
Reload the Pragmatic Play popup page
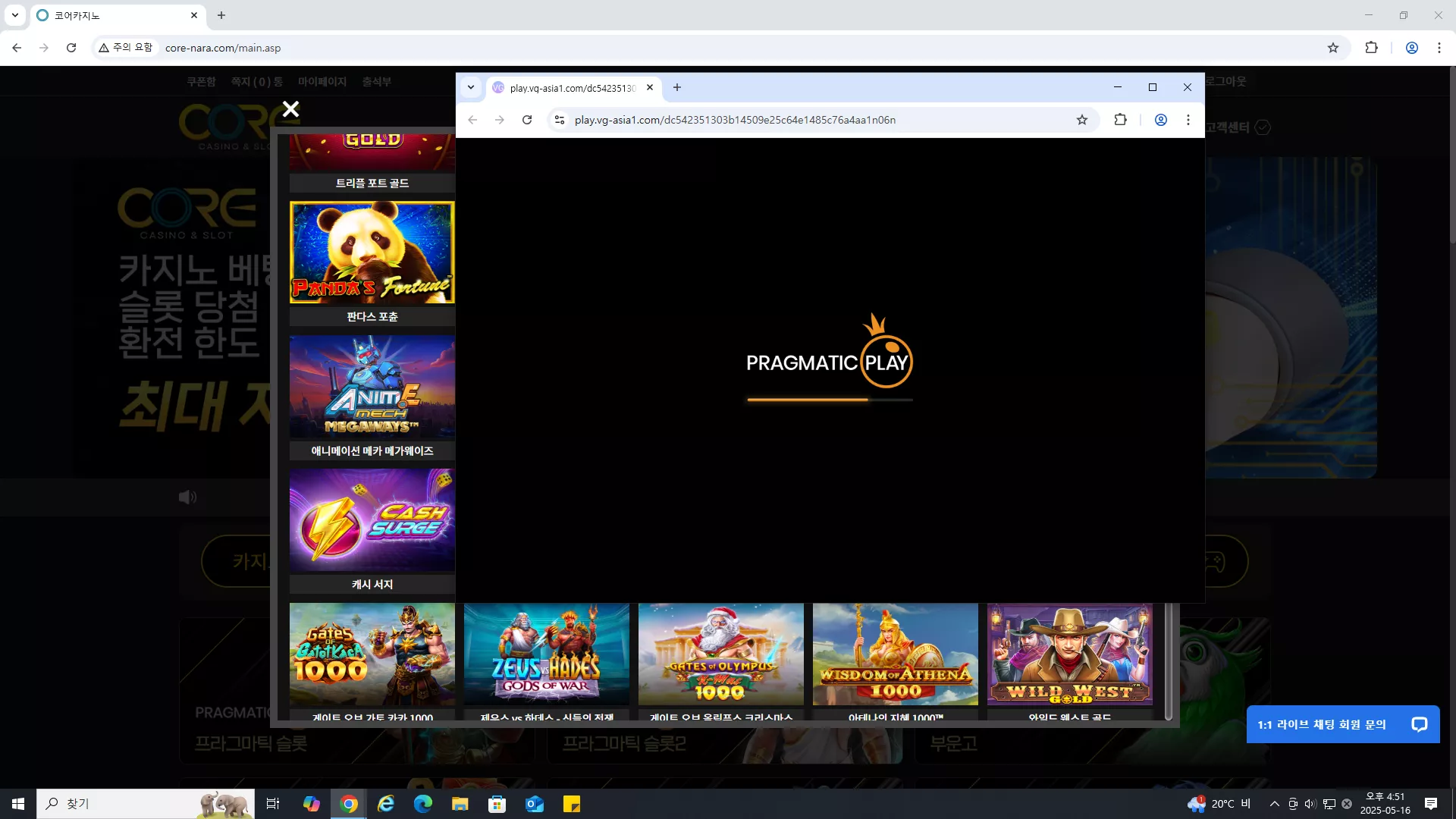(x=527, y=120)
